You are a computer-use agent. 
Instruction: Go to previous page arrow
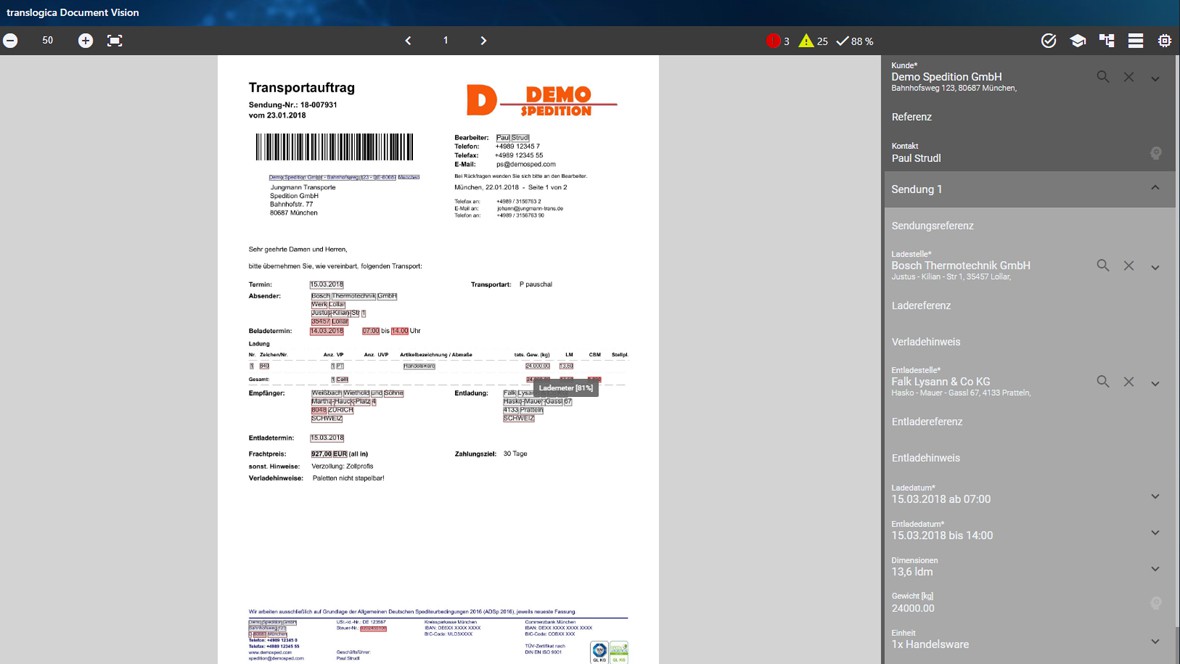(x=408, y=41)
